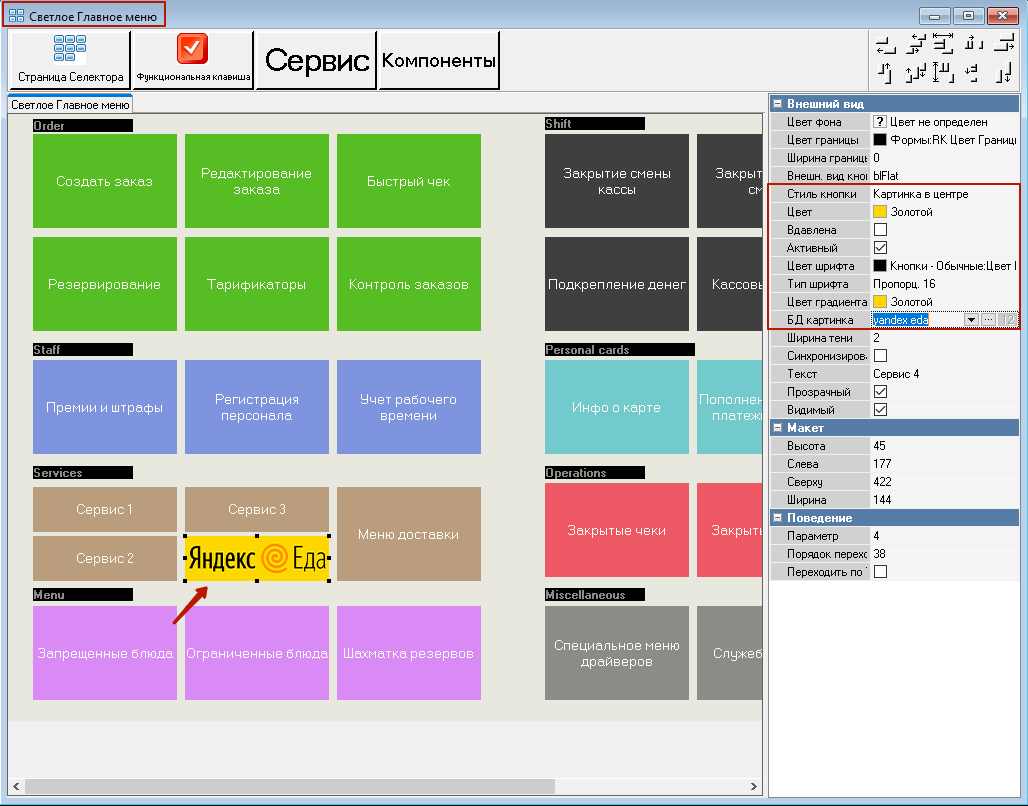The image size is (1028, 806).
Task: Click the golden Цвет градиента swatch
Action: (880, 302)
